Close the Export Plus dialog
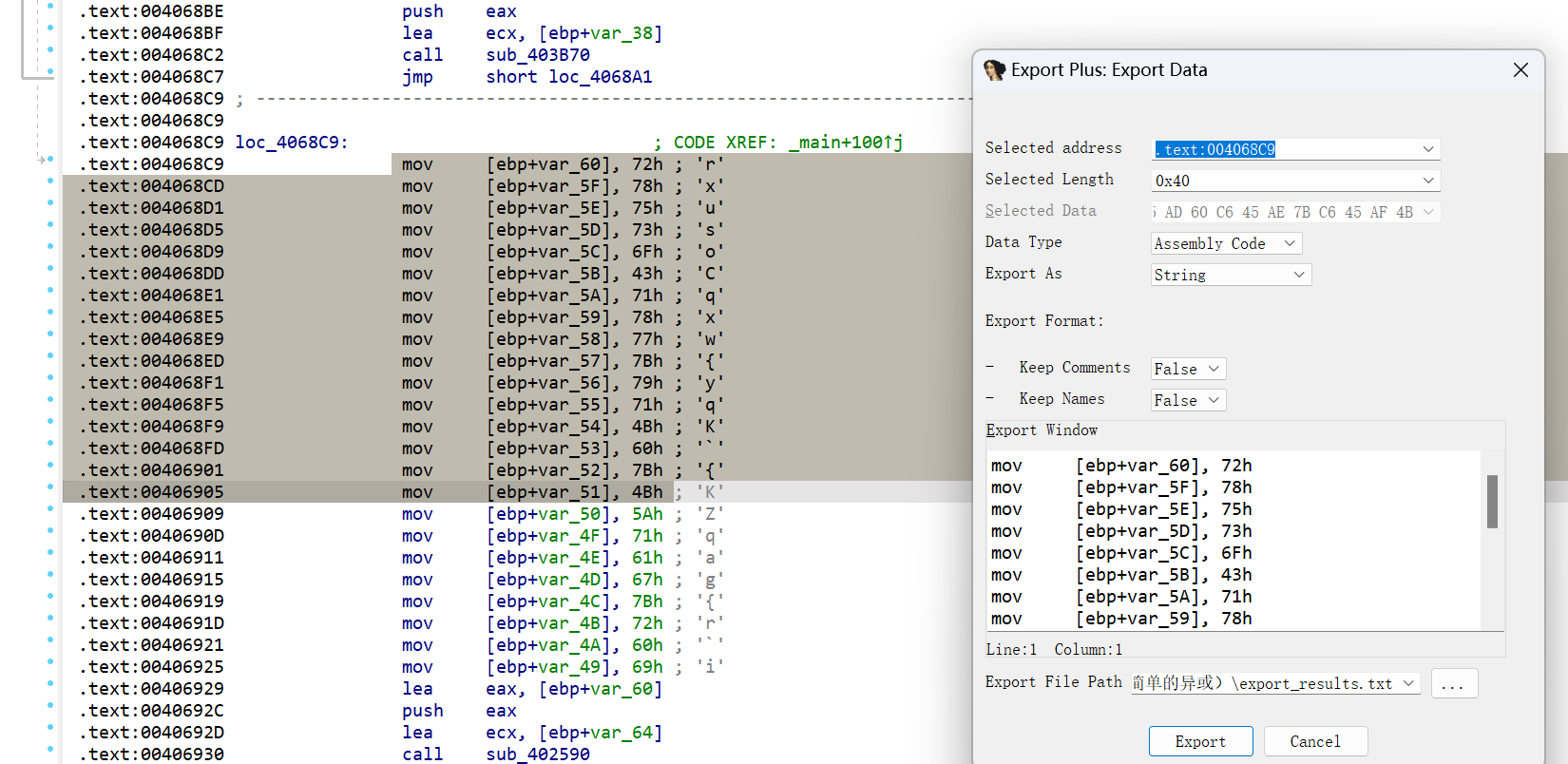1568x764 pixels. click(x=1520, y=70)
